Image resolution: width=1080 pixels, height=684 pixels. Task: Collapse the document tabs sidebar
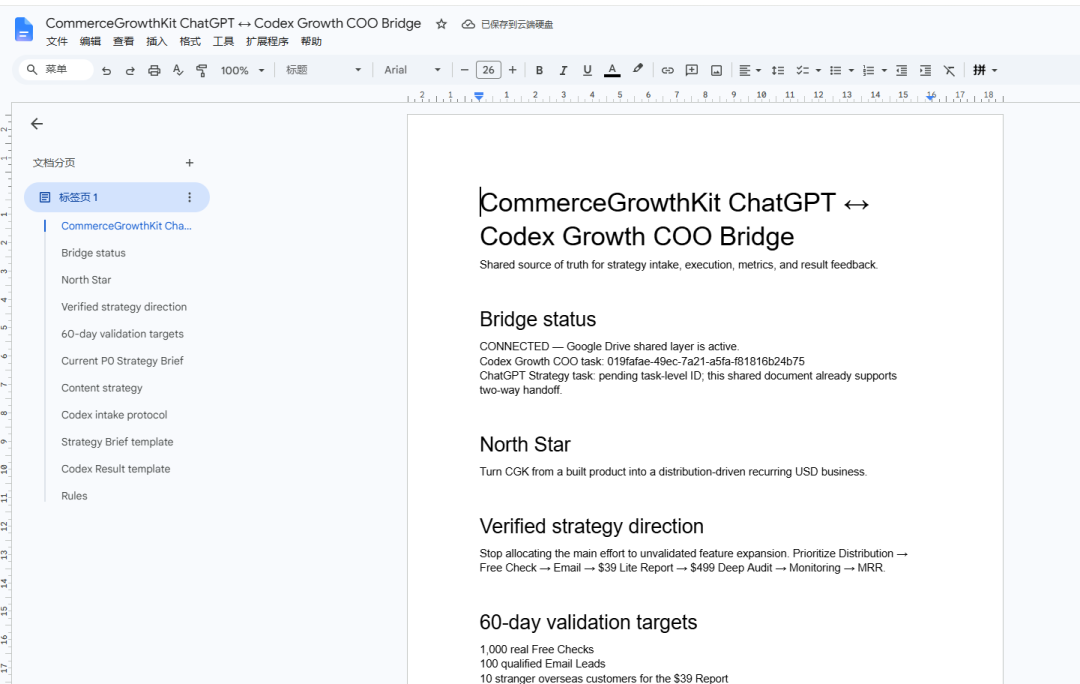click(37, 123)
